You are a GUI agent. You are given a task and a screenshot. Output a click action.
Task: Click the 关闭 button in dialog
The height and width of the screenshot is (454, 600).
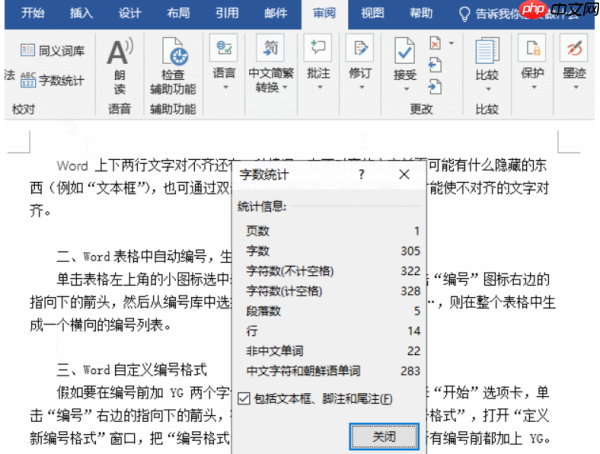tap(384, 436)
